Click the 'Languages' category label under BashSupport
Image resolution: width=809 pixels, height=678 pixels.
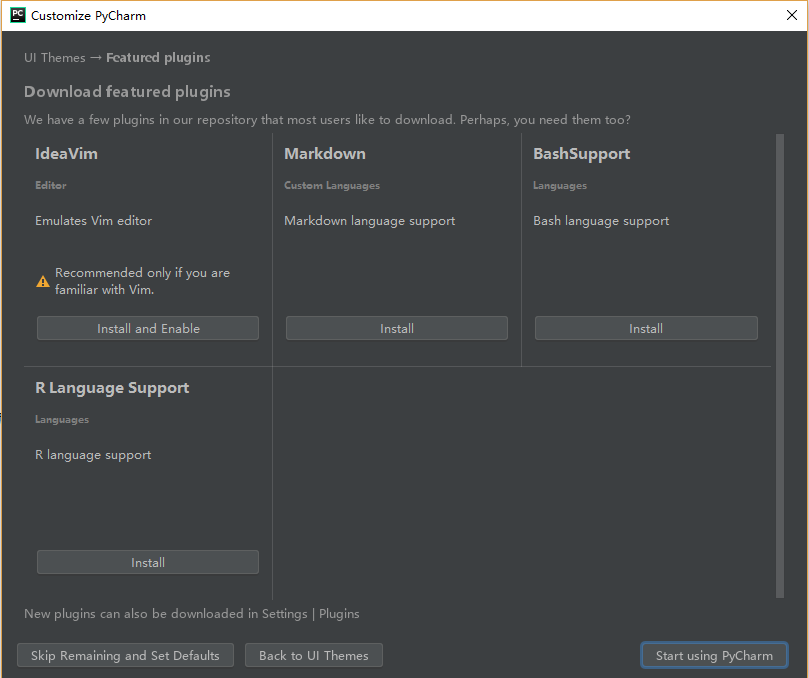(x=560, y=185)
